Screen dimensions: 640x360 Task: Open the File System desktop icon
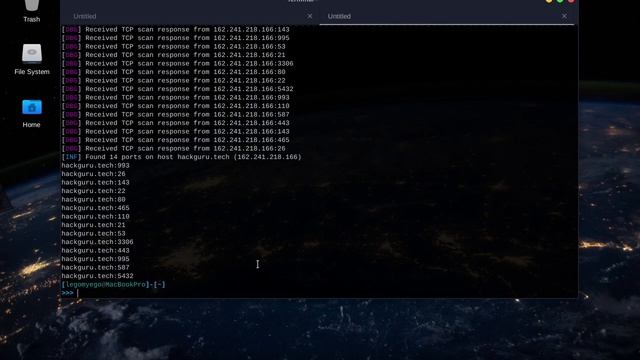[x=32, y=60]
